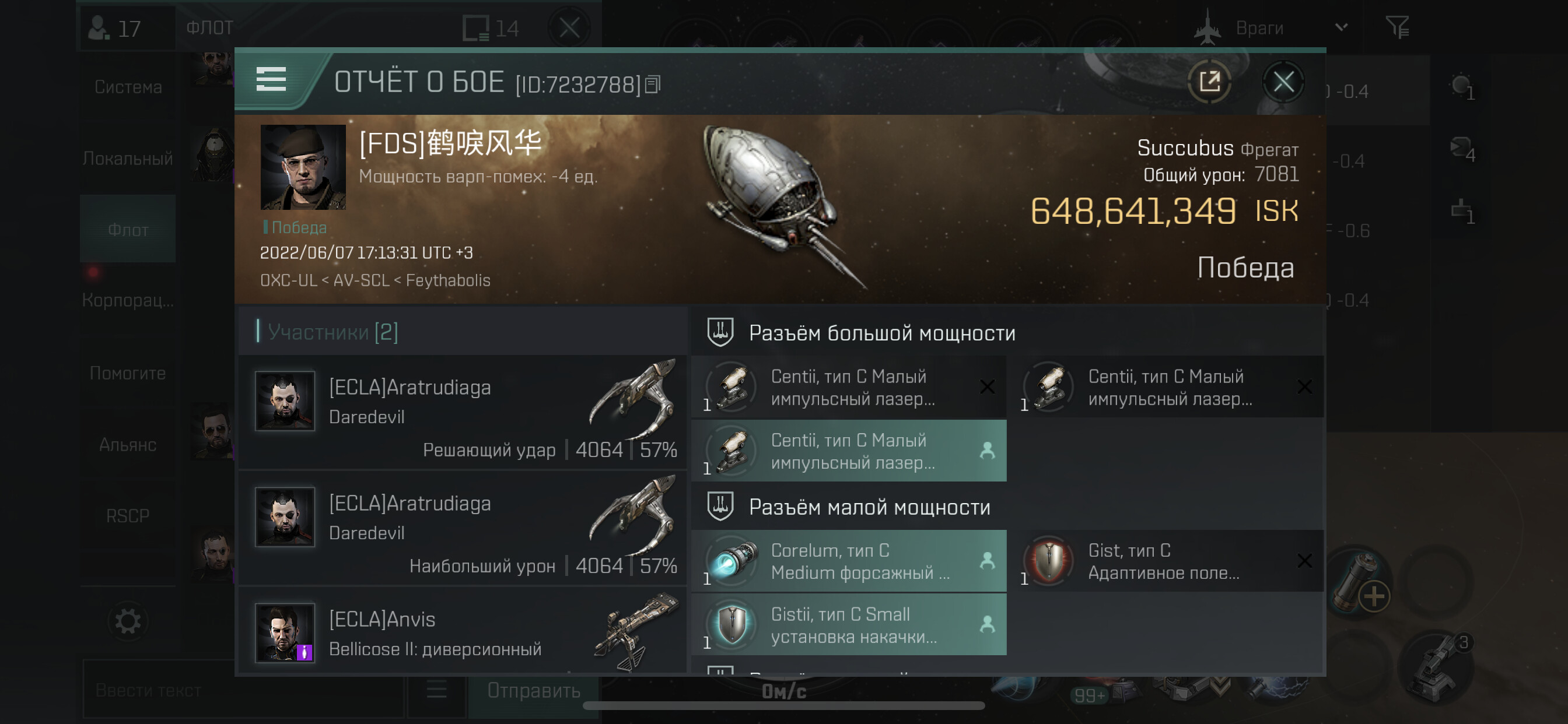Switch to the Локальный chat tab
Screen dimensions: 1568x724
[128, 159]
